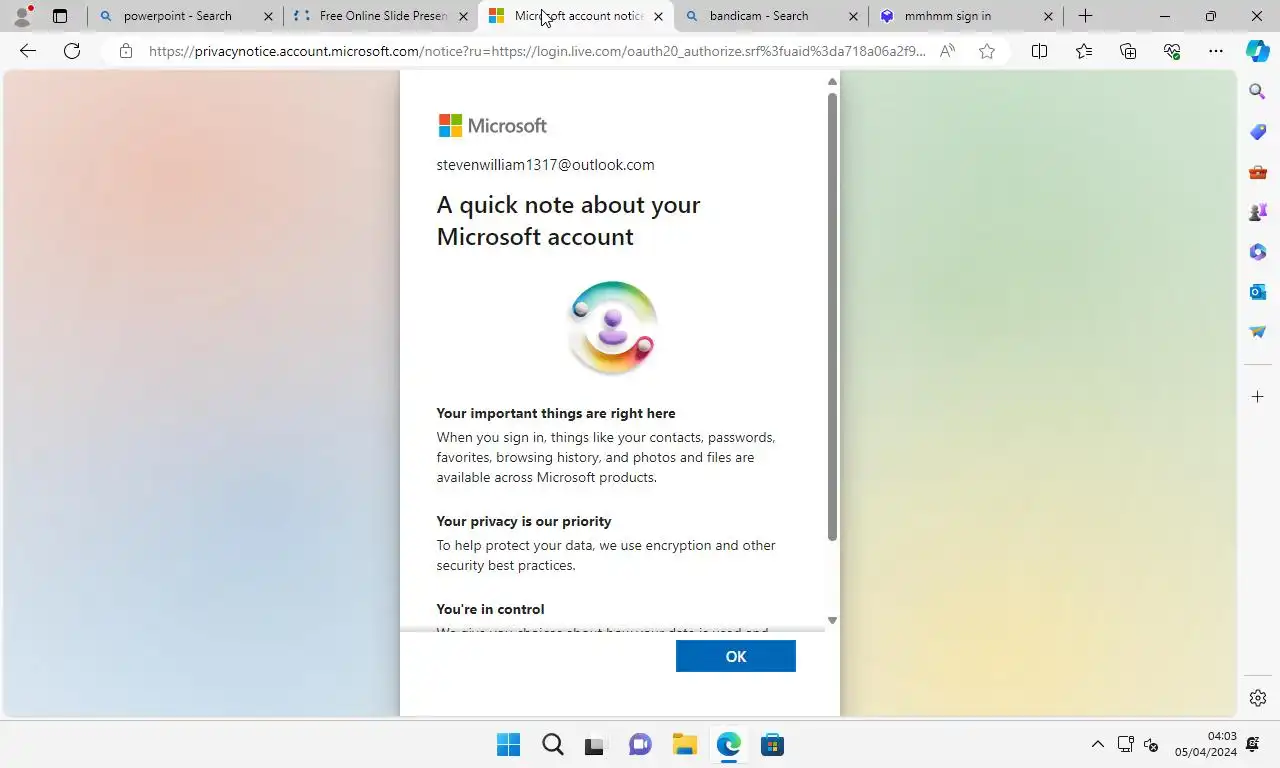1280x768 pixels.
Task: Refresh the page
Action: pyautogui.click(x=72, y=51)
